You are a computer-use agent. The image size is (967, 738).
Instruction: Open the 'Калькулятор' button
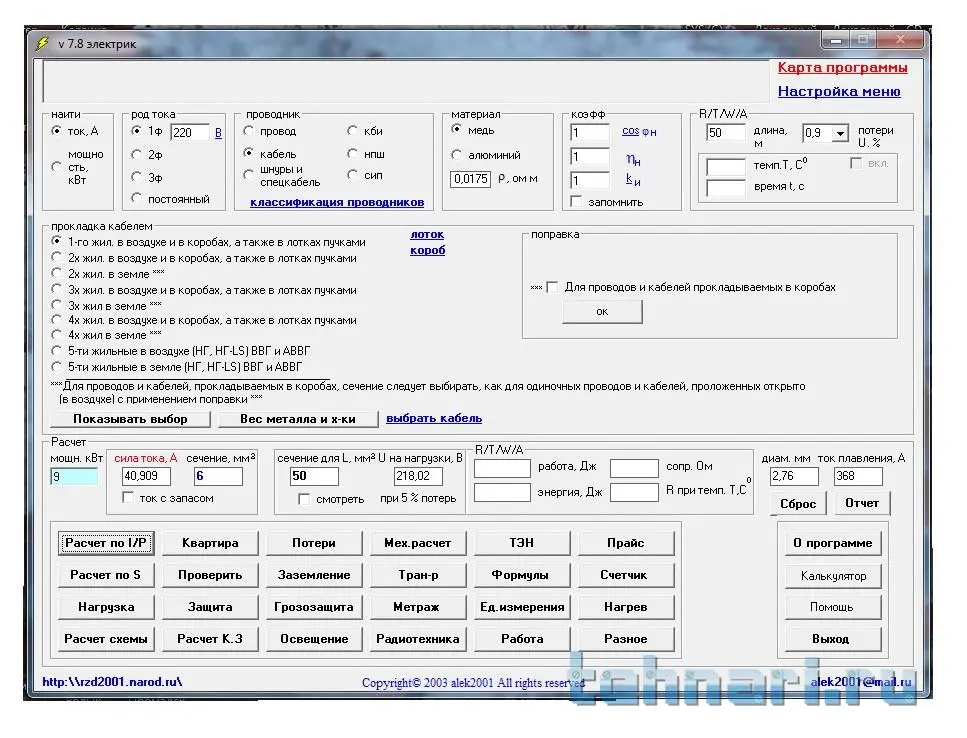coord(832,576)
